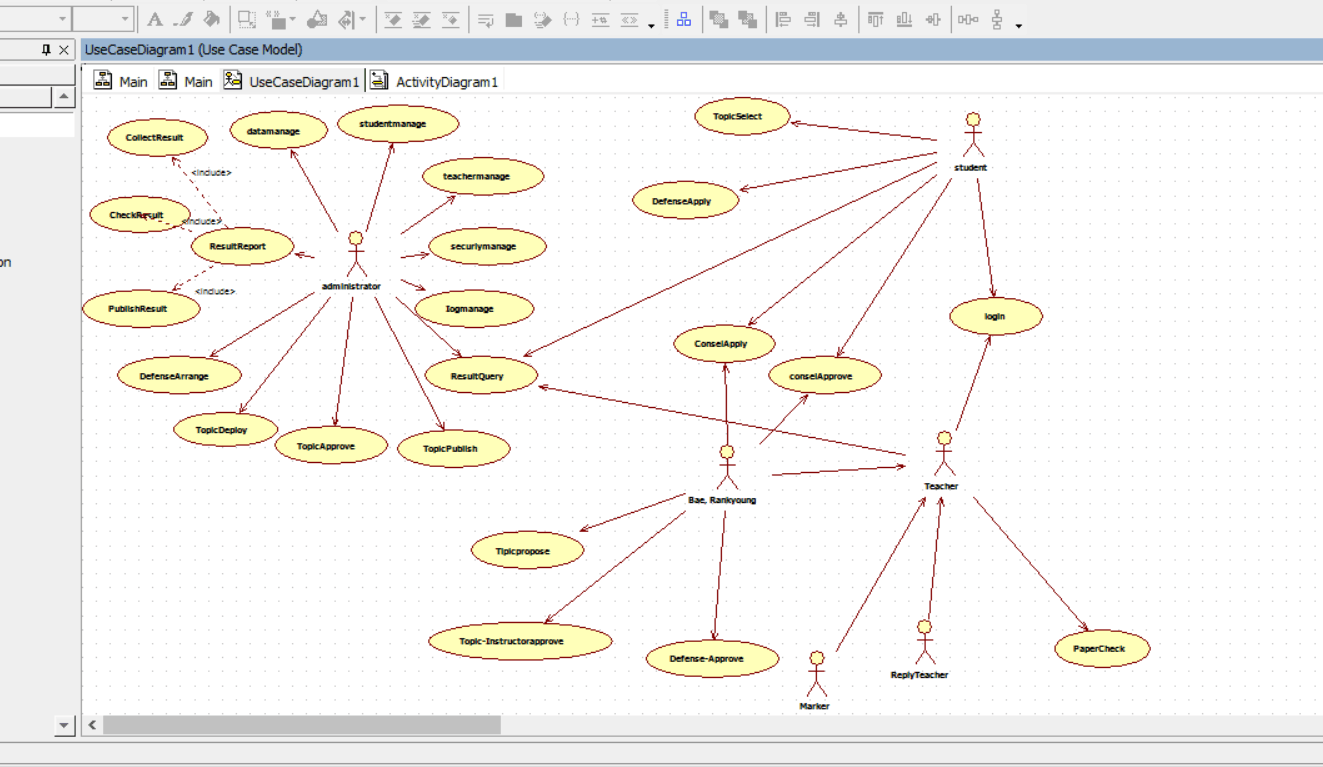The image size is (1323, 767).
Task: Open the font name dropdown
Action: [x=62, y=19]
